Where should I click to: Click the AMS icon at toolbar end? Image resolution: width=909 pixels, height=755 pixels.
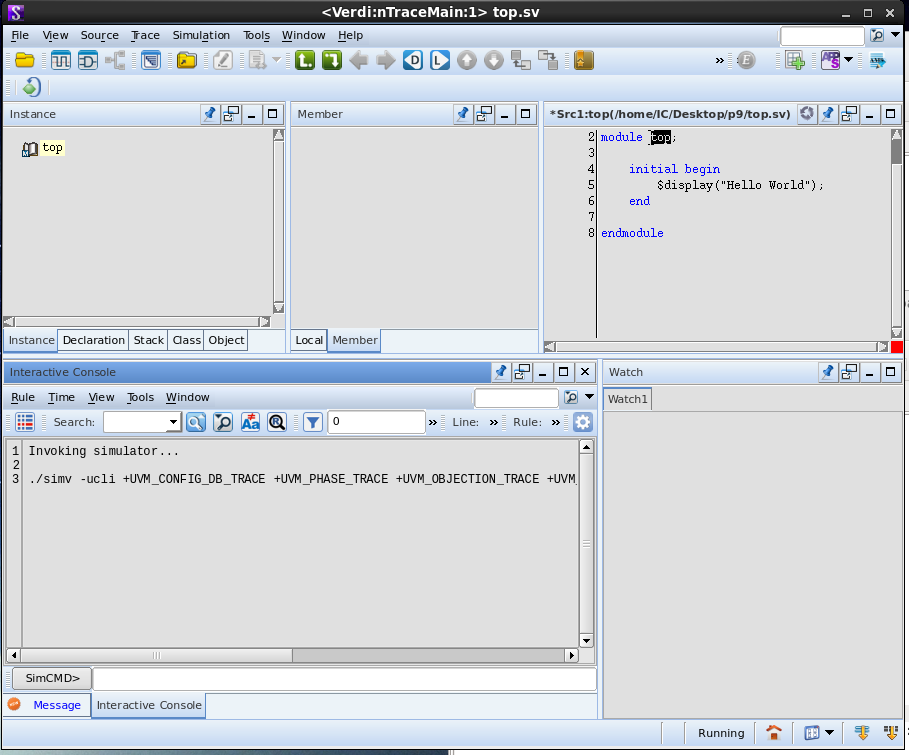(878, 60)
